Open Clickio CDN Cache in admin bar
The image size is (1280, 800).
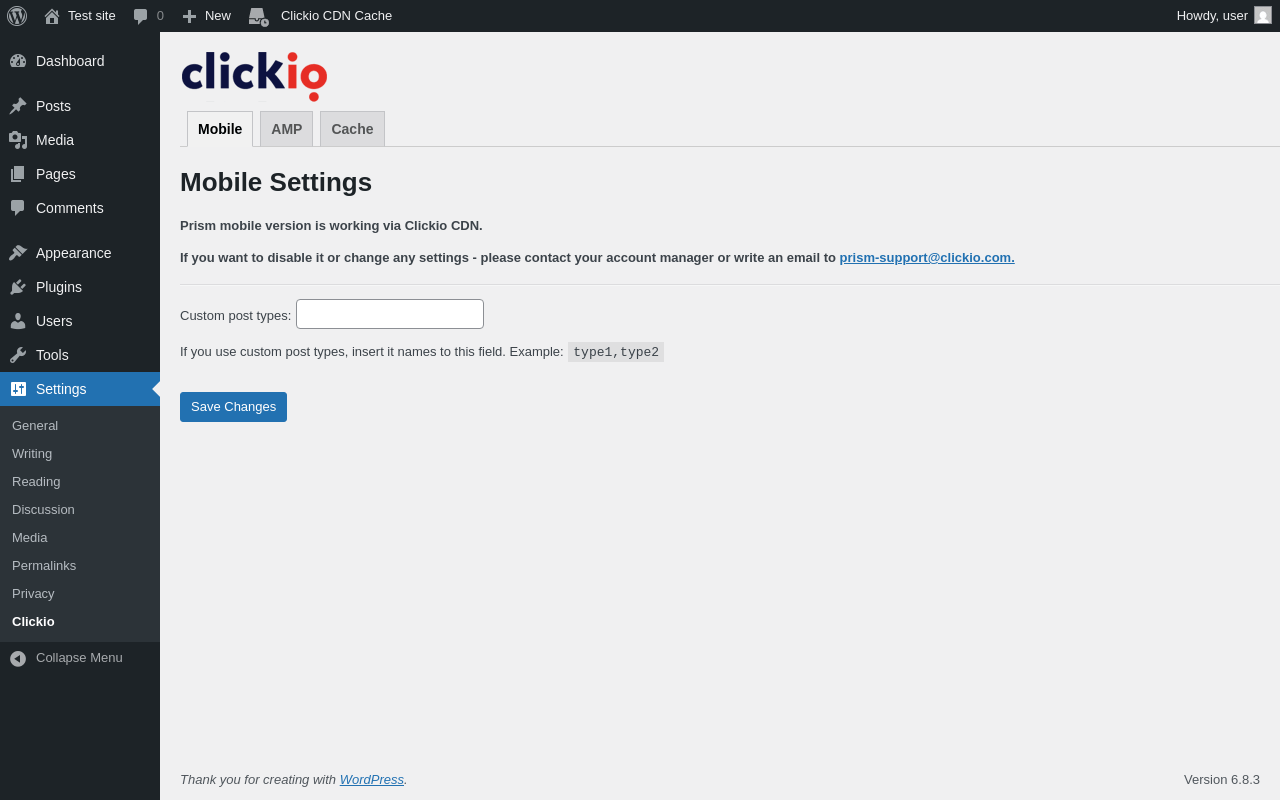(335, 16)
